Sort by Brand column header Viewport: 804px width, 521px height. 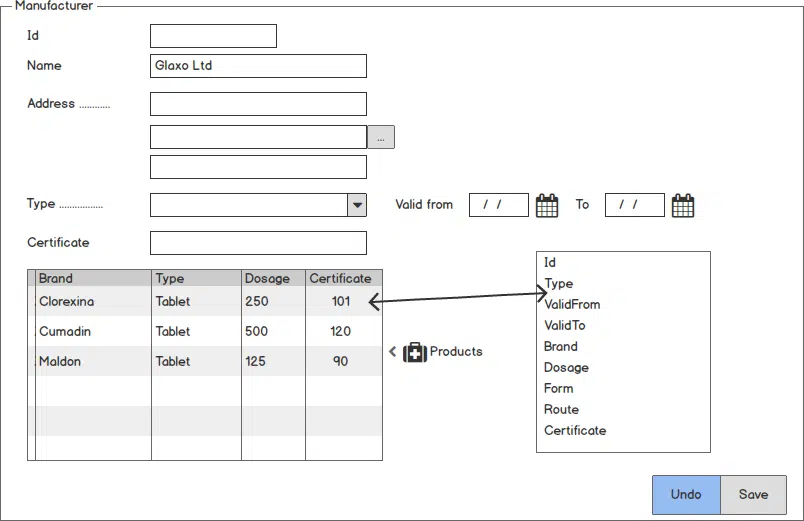point(93,278)
